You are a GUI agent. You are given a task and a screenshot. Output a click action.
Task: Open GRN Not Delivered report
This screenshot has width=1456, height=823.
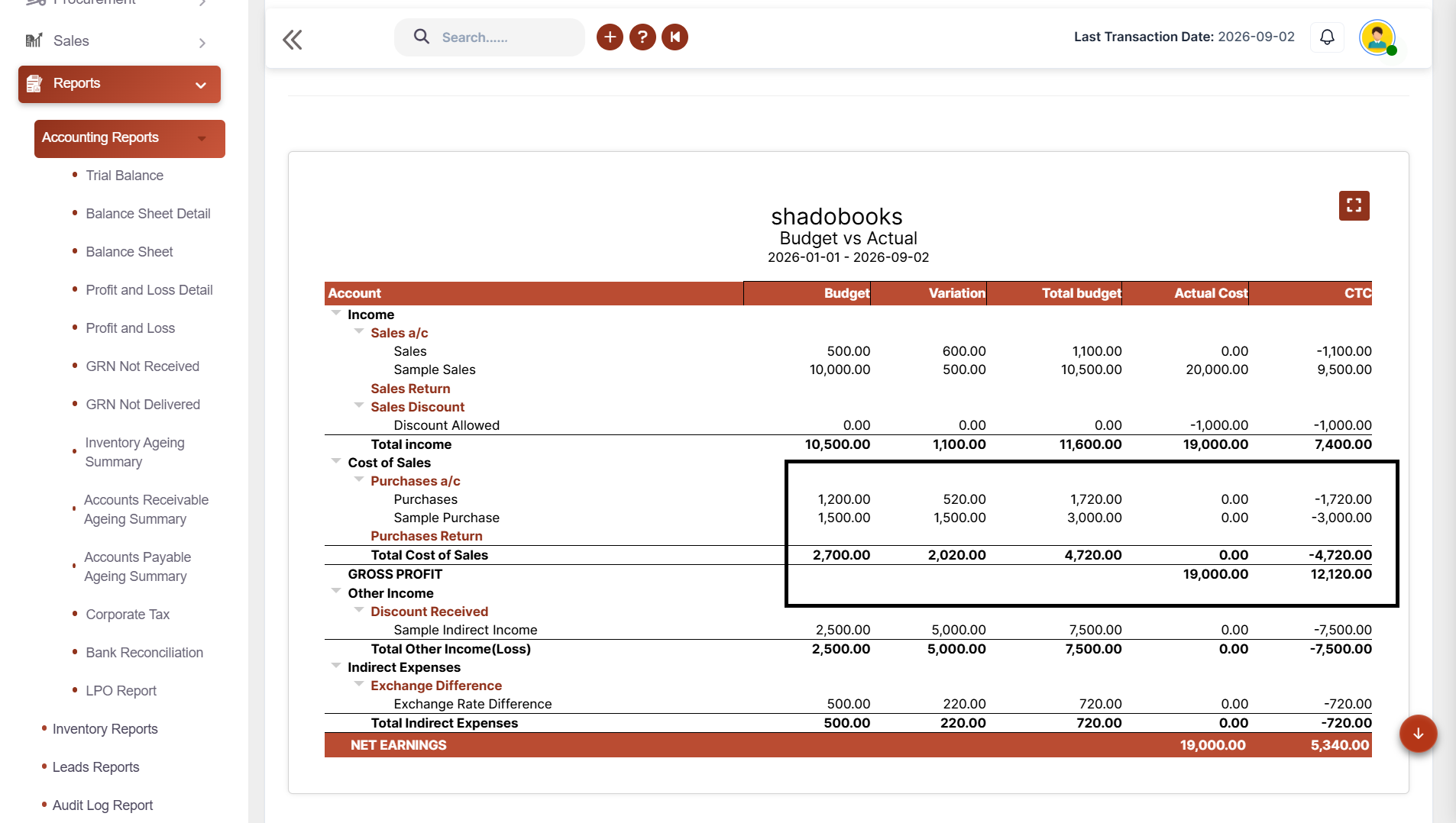(143, 405)
